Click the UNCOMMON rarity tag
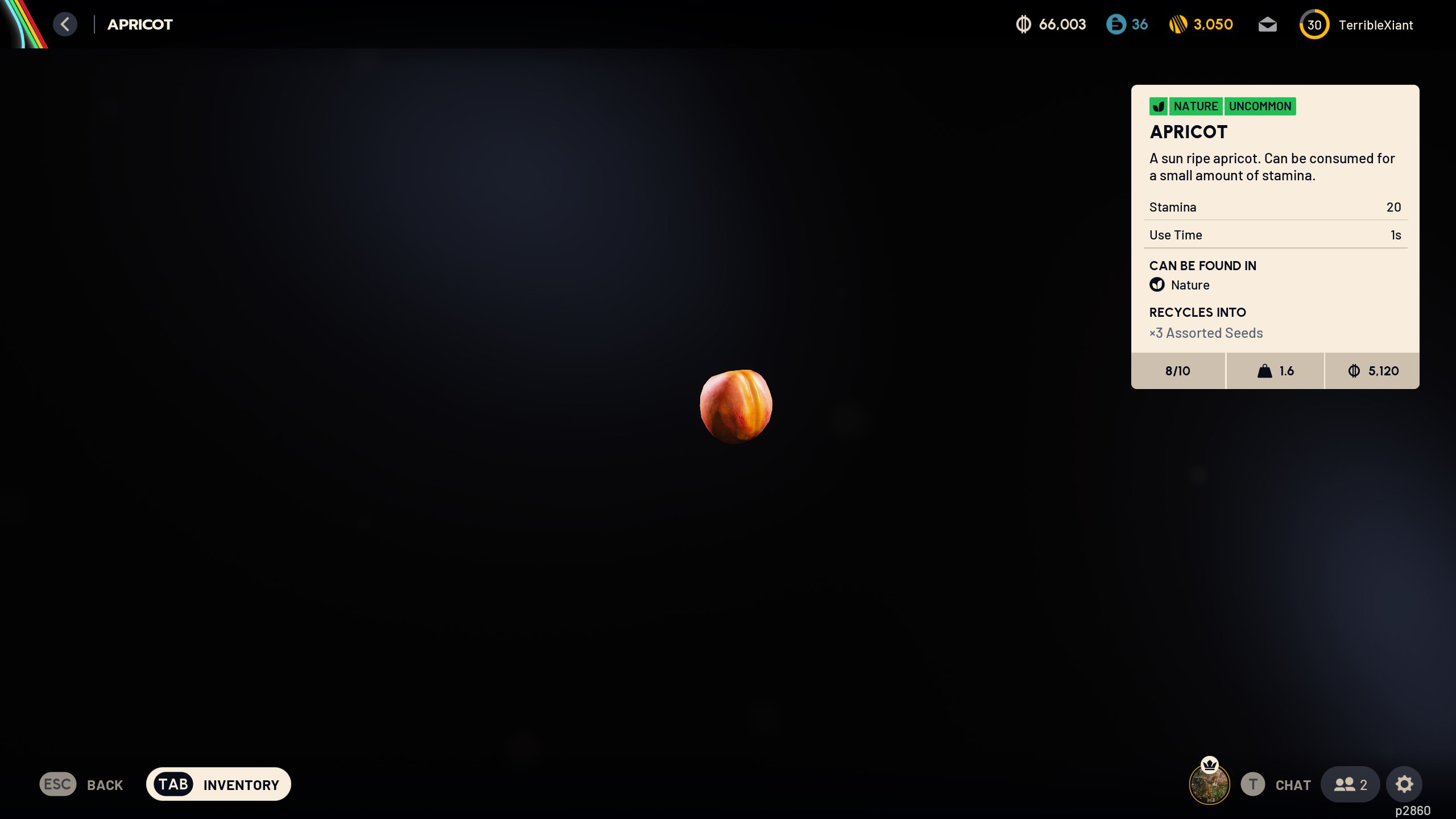Image resolution: width=1456 pixels, height=819 pixels. pyautogui.click(x=1260, y=106)
